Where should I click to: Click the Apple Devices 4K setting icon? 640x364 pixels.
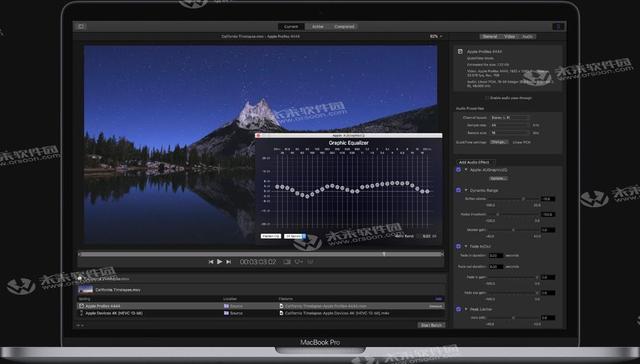(81, 313)
